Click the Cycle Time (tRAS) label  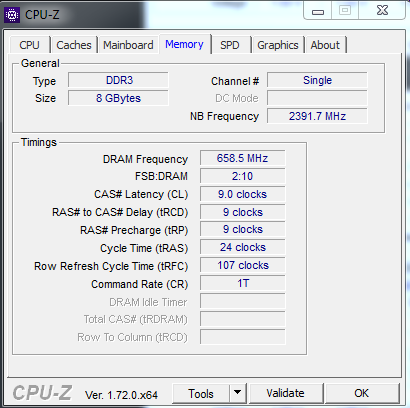[144, 248]
